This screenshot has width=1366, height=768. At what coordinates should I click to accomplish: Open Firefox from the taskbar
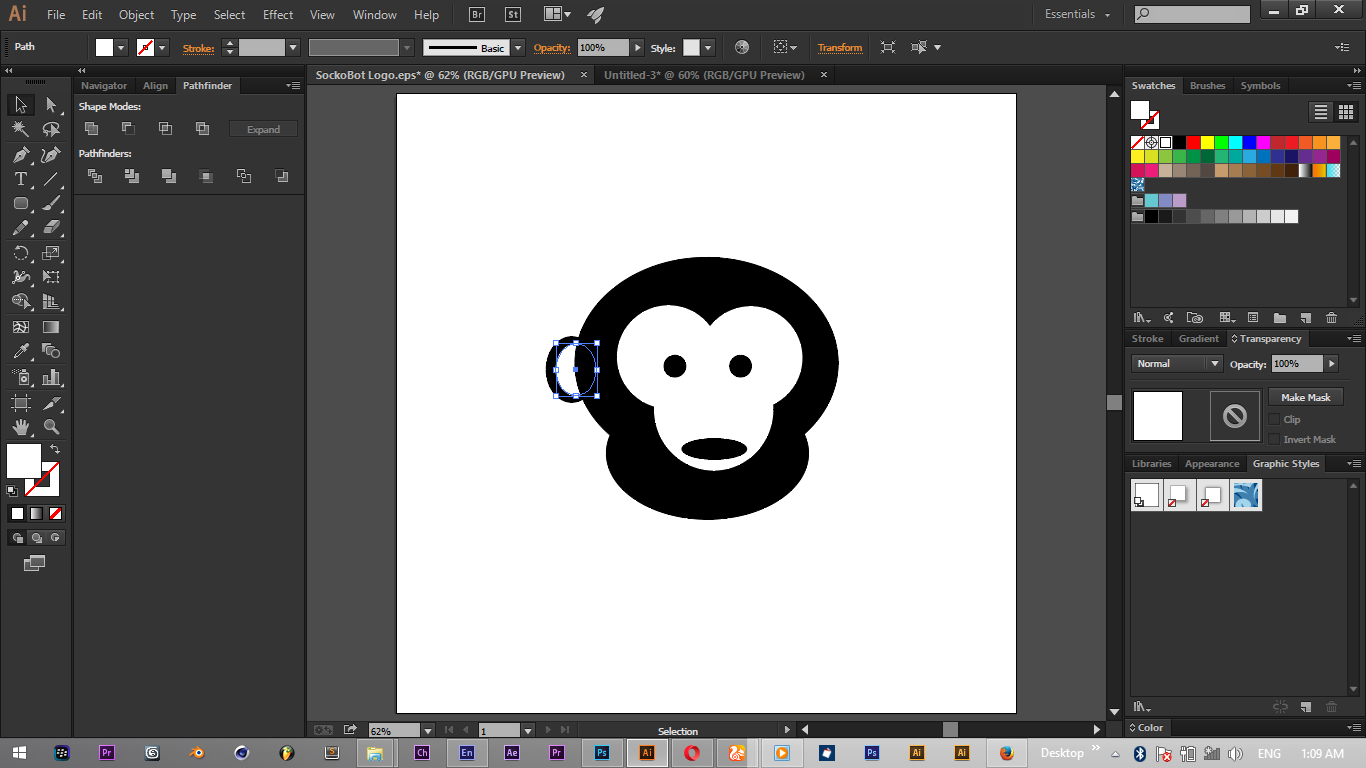coord(1007,753)
